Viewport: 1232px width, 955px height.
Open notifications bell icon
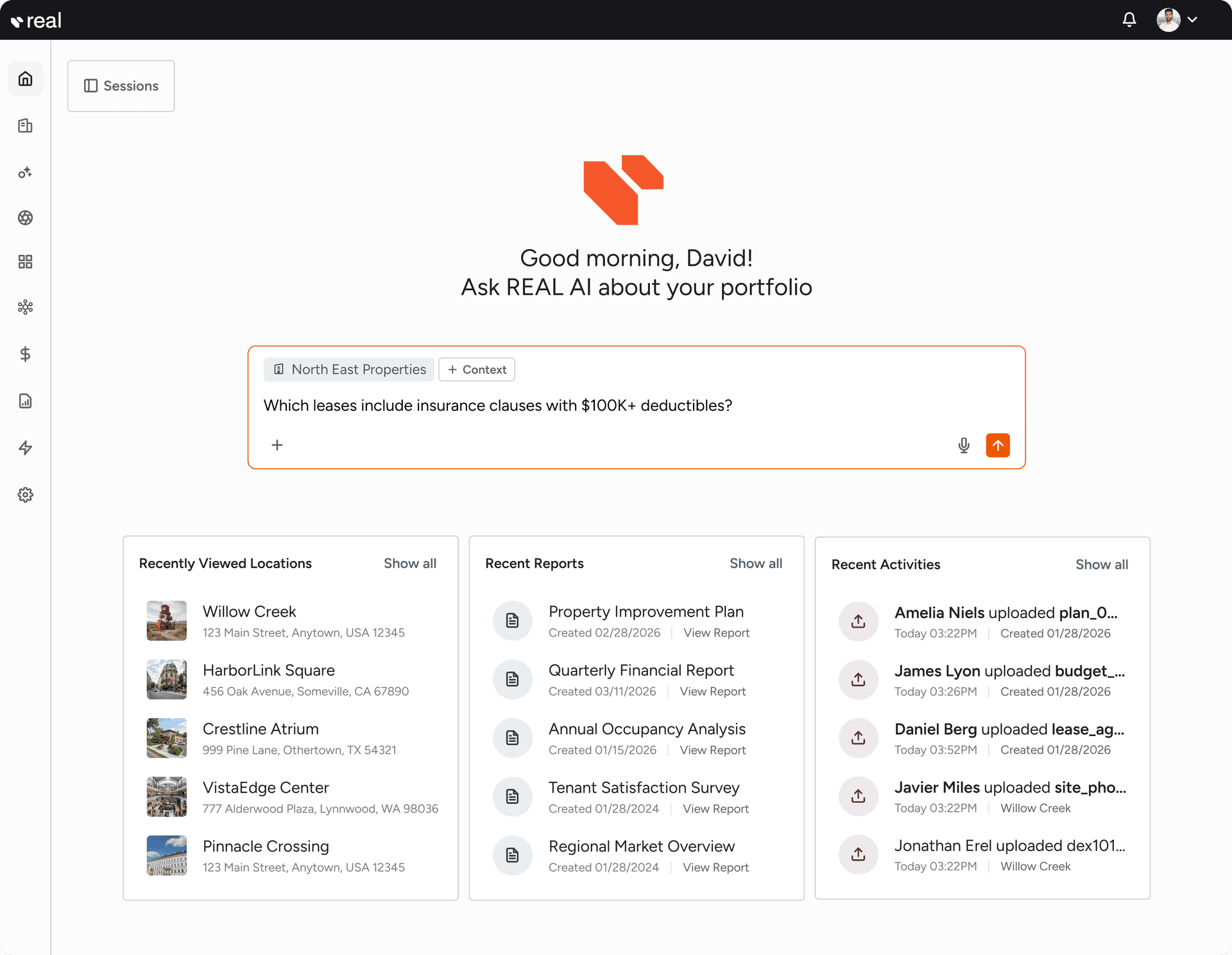click(x=1129, y=20)
